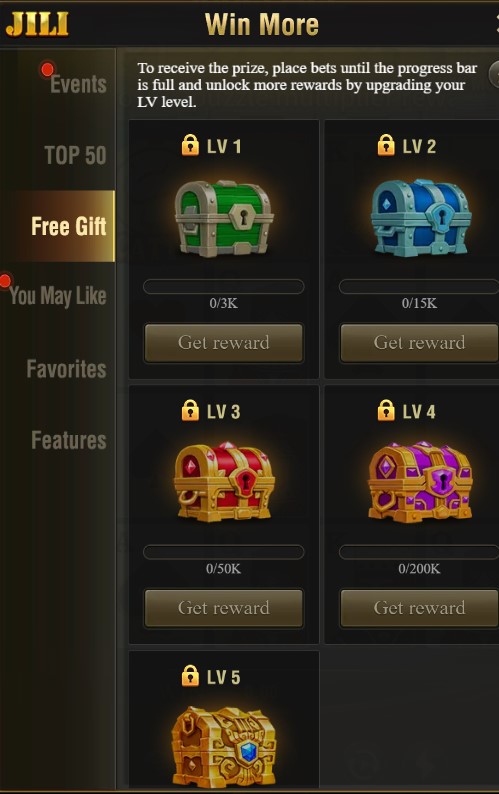Viewport: 499px width, 794px height.
Task: Click the JILI logo
Action: pyautogui.click(x=37, y=24)
